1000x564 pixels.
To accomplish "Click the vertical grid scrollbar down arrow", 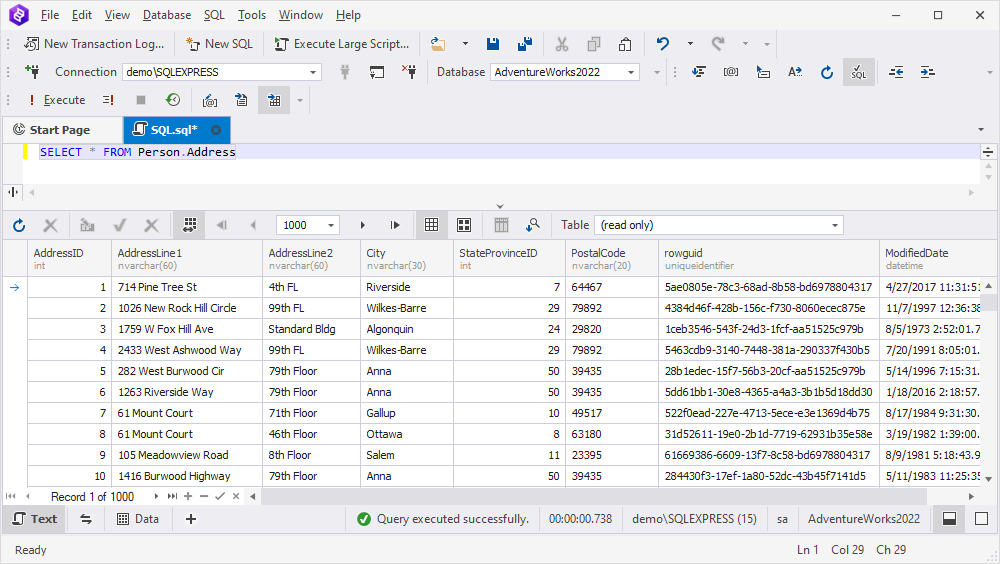I will tap(989, 479).
